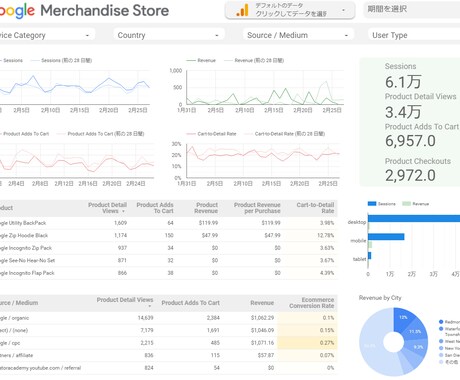Click the 9.3% slice of the pie chart

pos(418,347)
